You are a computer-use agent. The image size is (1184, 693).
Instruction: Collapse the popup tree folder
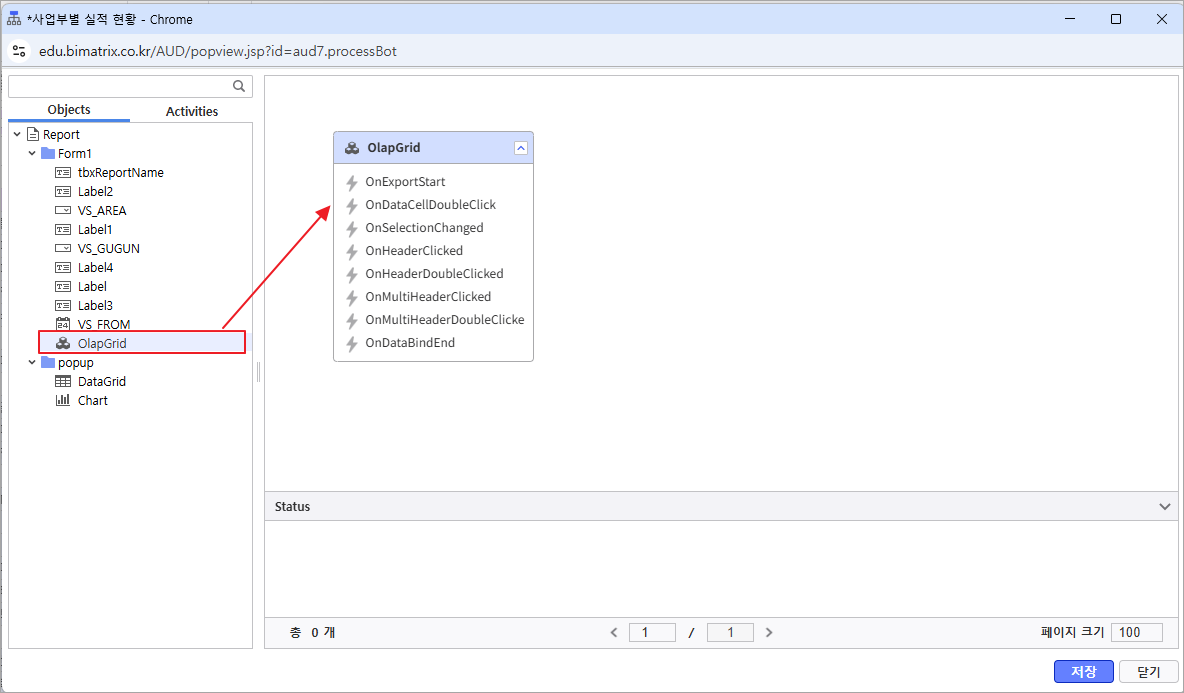[x=32, y=362]
